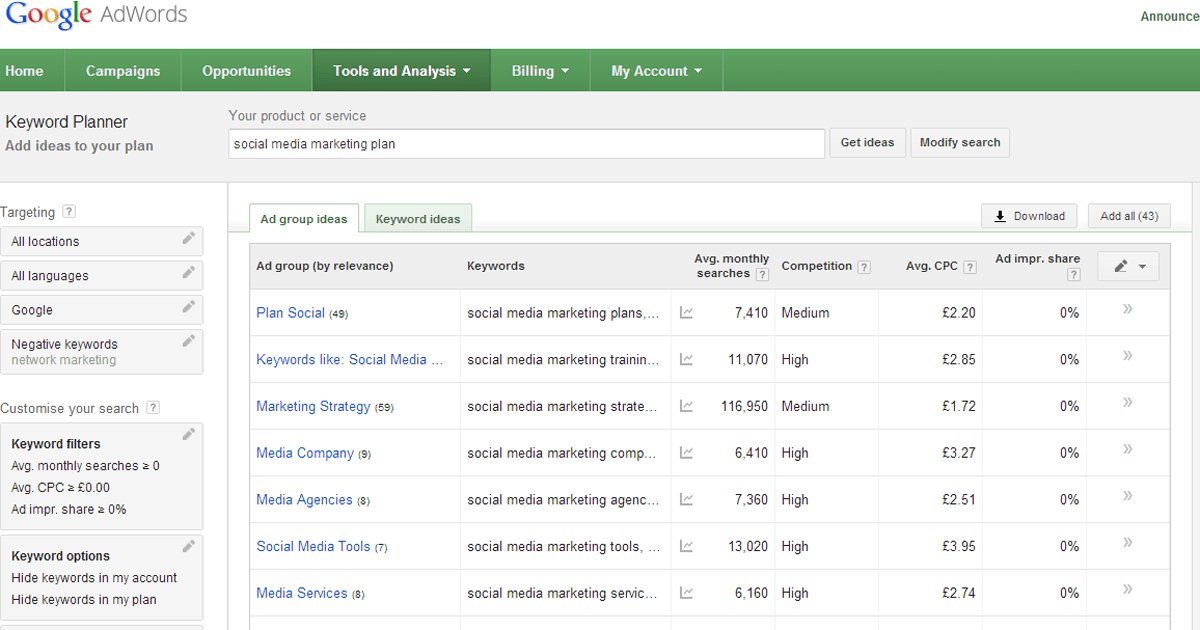Open the pencil column-edit dropdown
The width and height of the screenshot is (1200, 630).
point(1128,266)
